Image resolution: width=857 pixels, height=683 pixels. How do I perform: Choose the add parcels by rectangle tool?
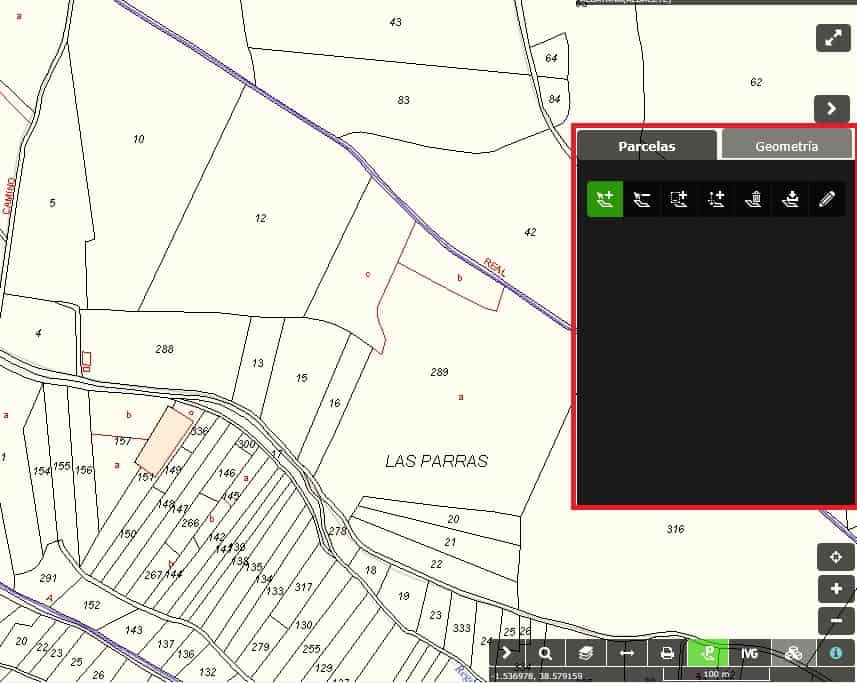[679, 199]
